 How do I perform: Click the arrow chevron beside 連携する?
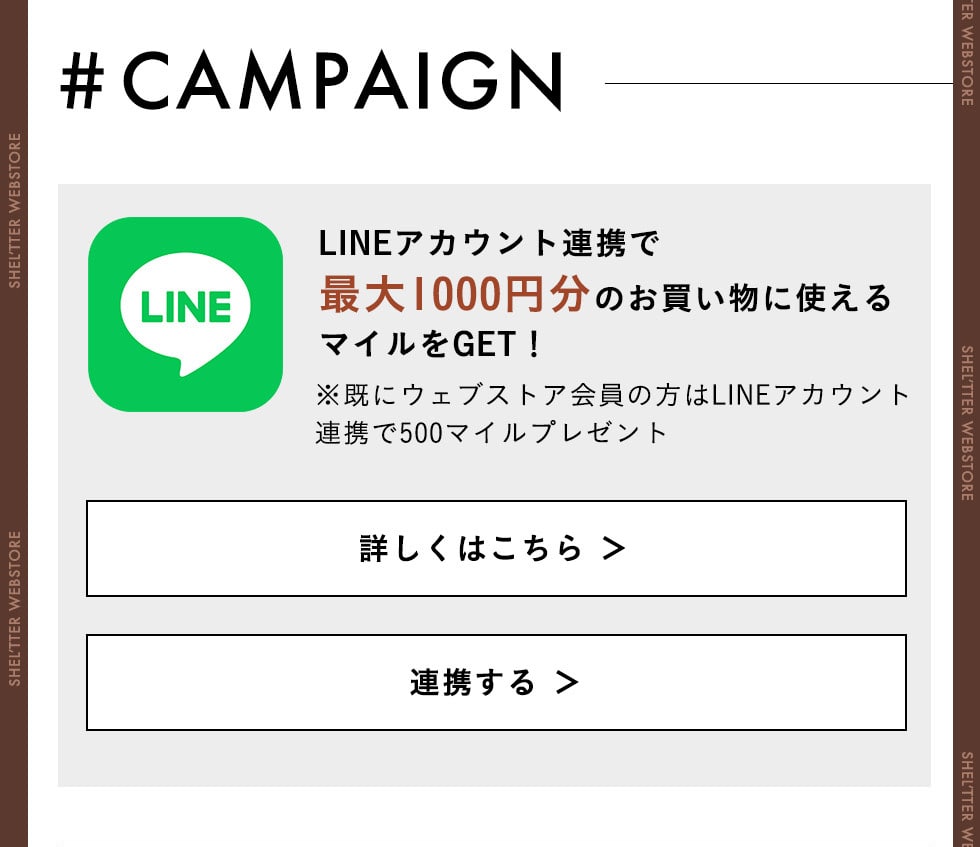pos(567,682)
